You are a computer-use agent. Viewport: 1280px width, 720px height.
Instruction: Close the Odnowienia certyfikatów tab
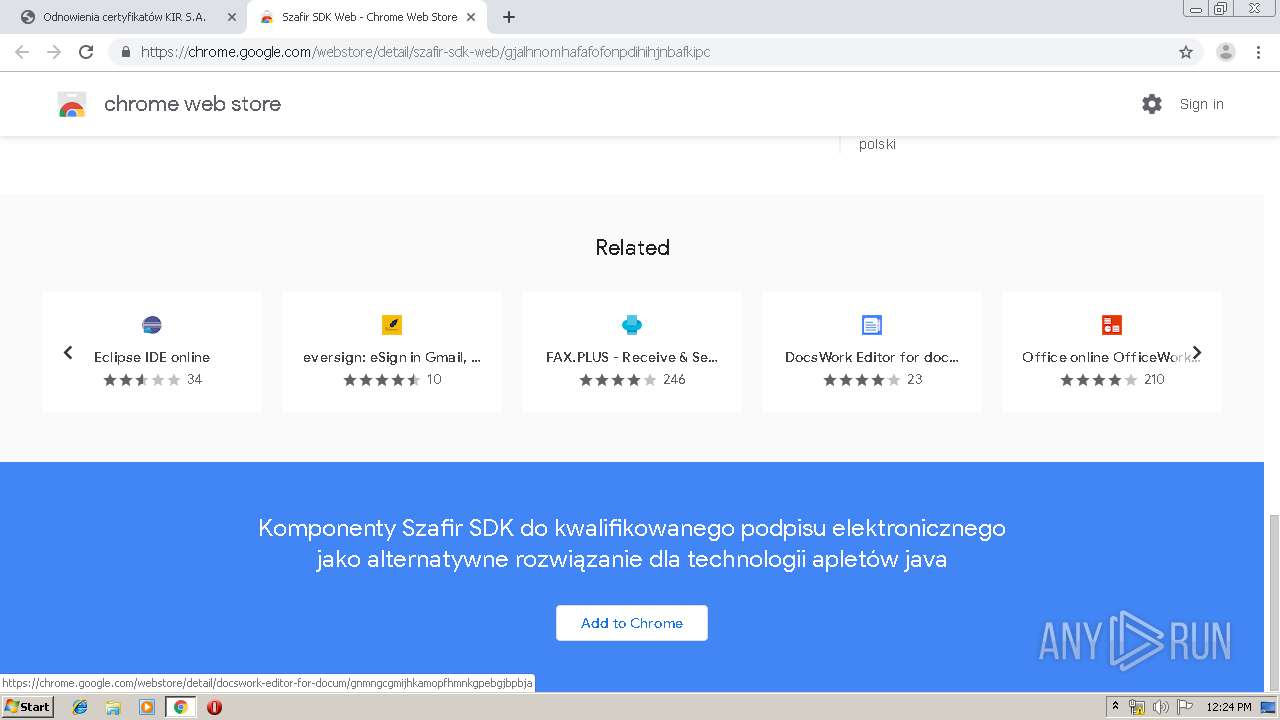point(232,17)
